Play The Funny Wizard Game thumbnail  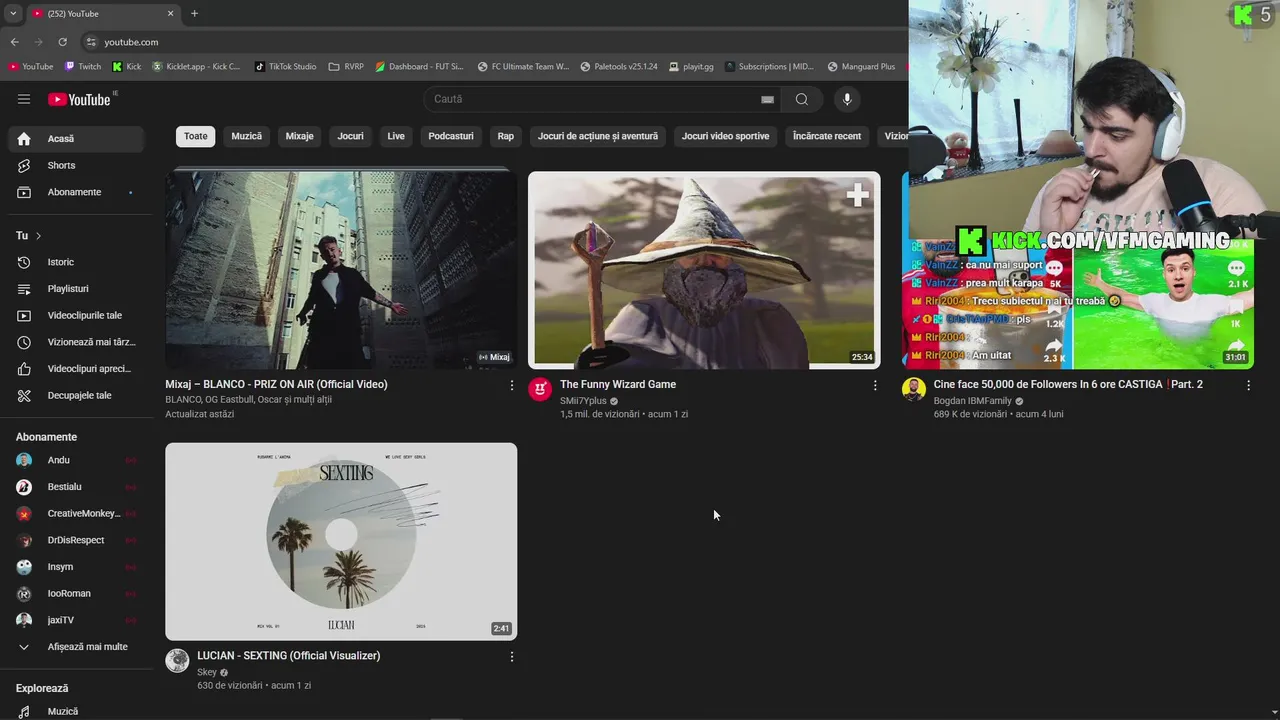[704, 270]
